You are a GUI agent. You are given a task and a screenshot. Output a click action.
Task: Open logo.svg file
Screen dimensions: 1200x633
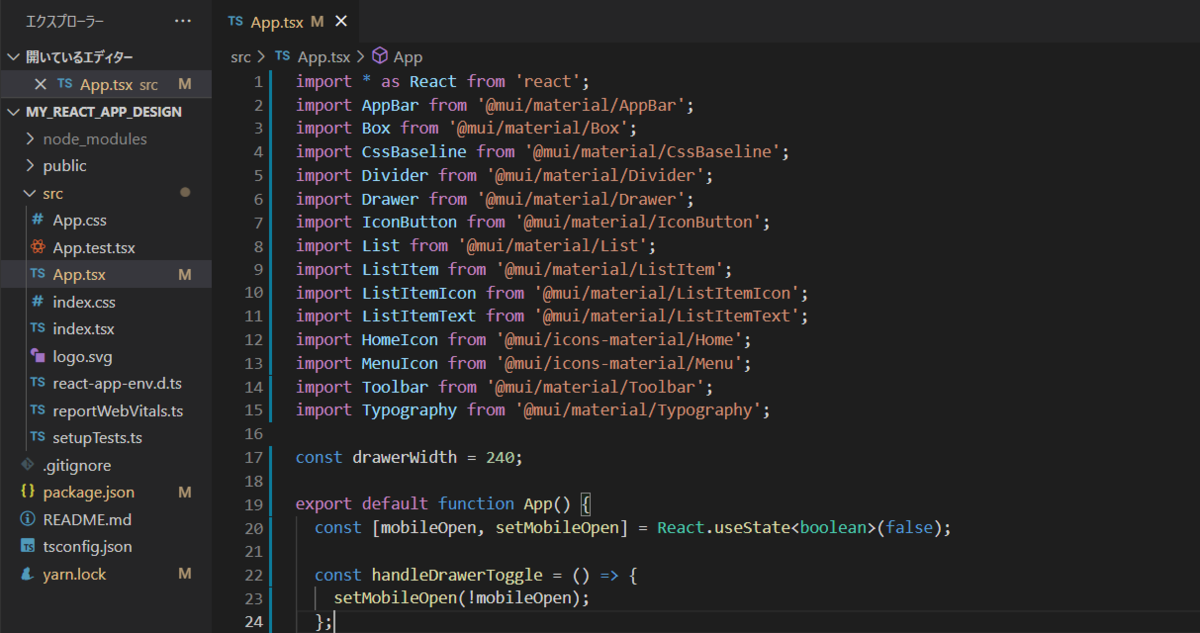pos(83,356)
